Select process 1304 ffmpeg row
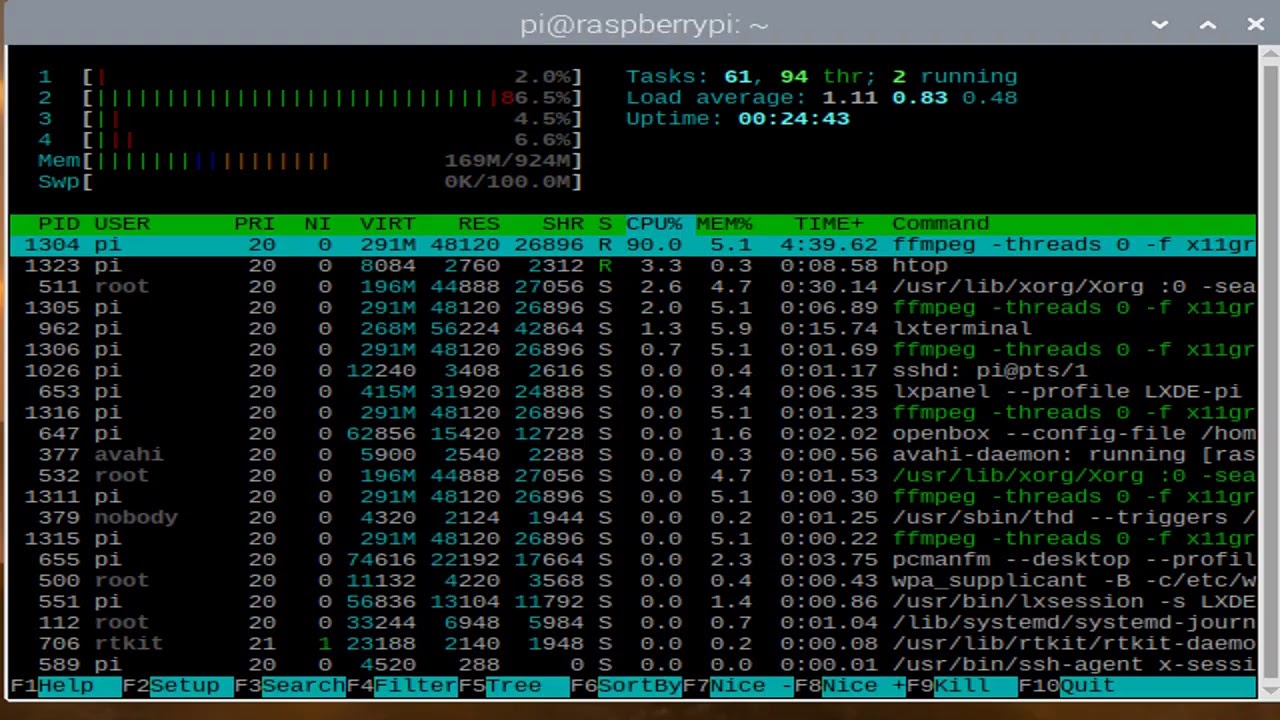Viewport: 1280px width, 720px height. (x=633, y=245)
